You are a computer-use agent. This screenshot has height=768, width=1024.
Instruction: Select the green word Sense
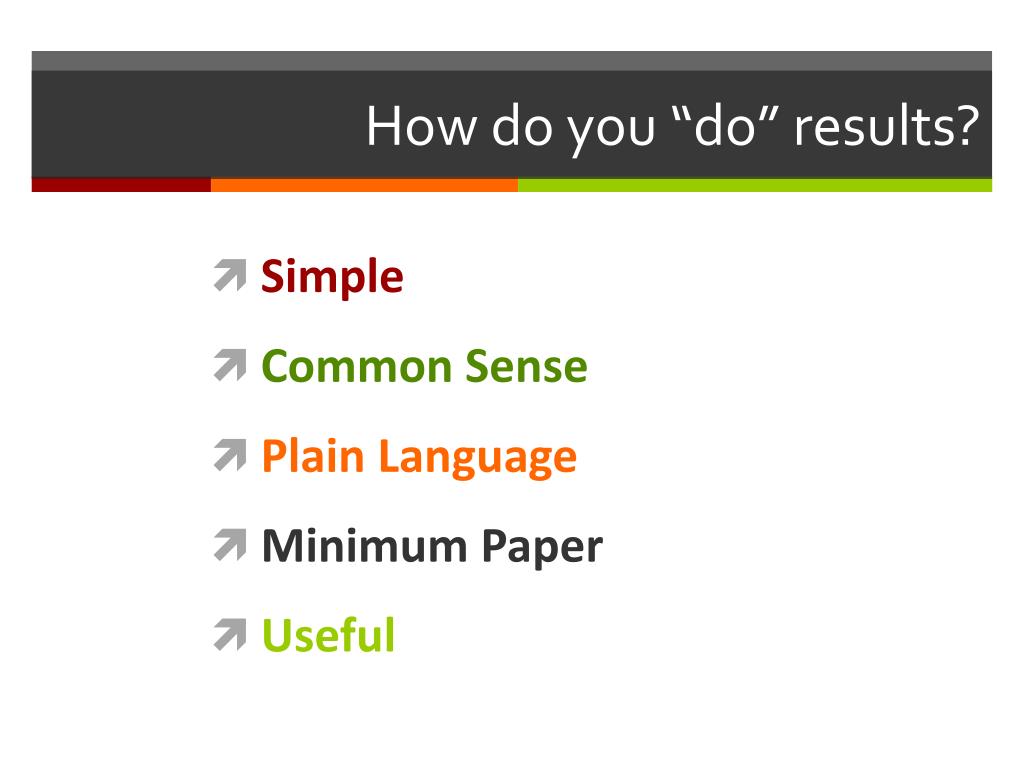pyautogui.click(x=526, y=366)
